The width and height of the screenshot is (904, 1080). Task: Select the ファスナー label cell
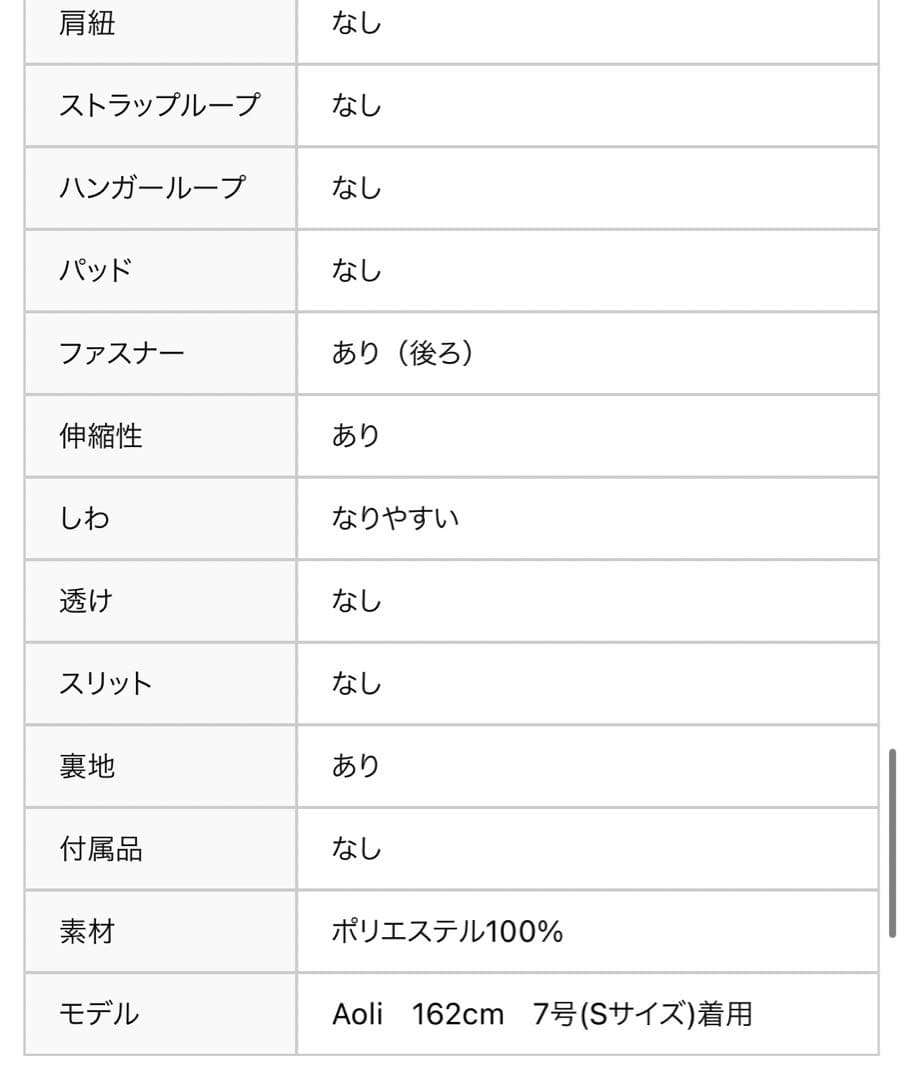(x=122, y=353)
